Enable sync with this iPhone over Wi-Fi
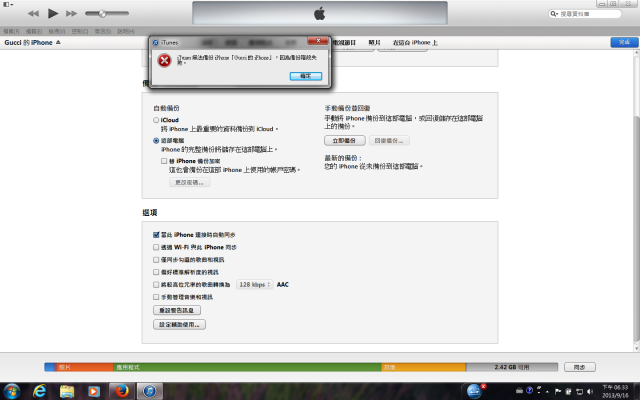 point(156,247)
